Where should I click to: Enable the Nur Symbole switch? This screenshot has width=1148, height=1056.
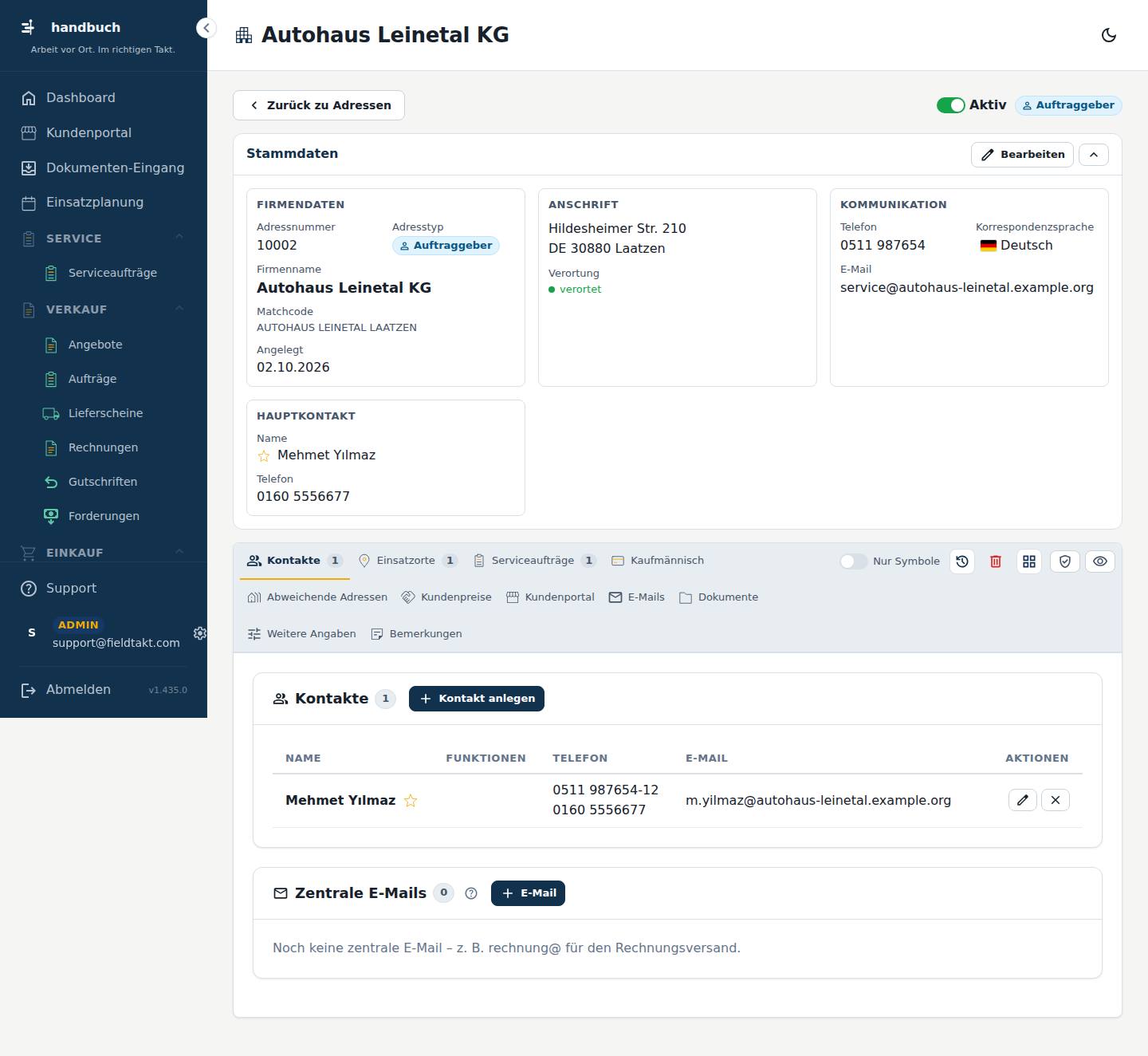[x=853, y=561]
